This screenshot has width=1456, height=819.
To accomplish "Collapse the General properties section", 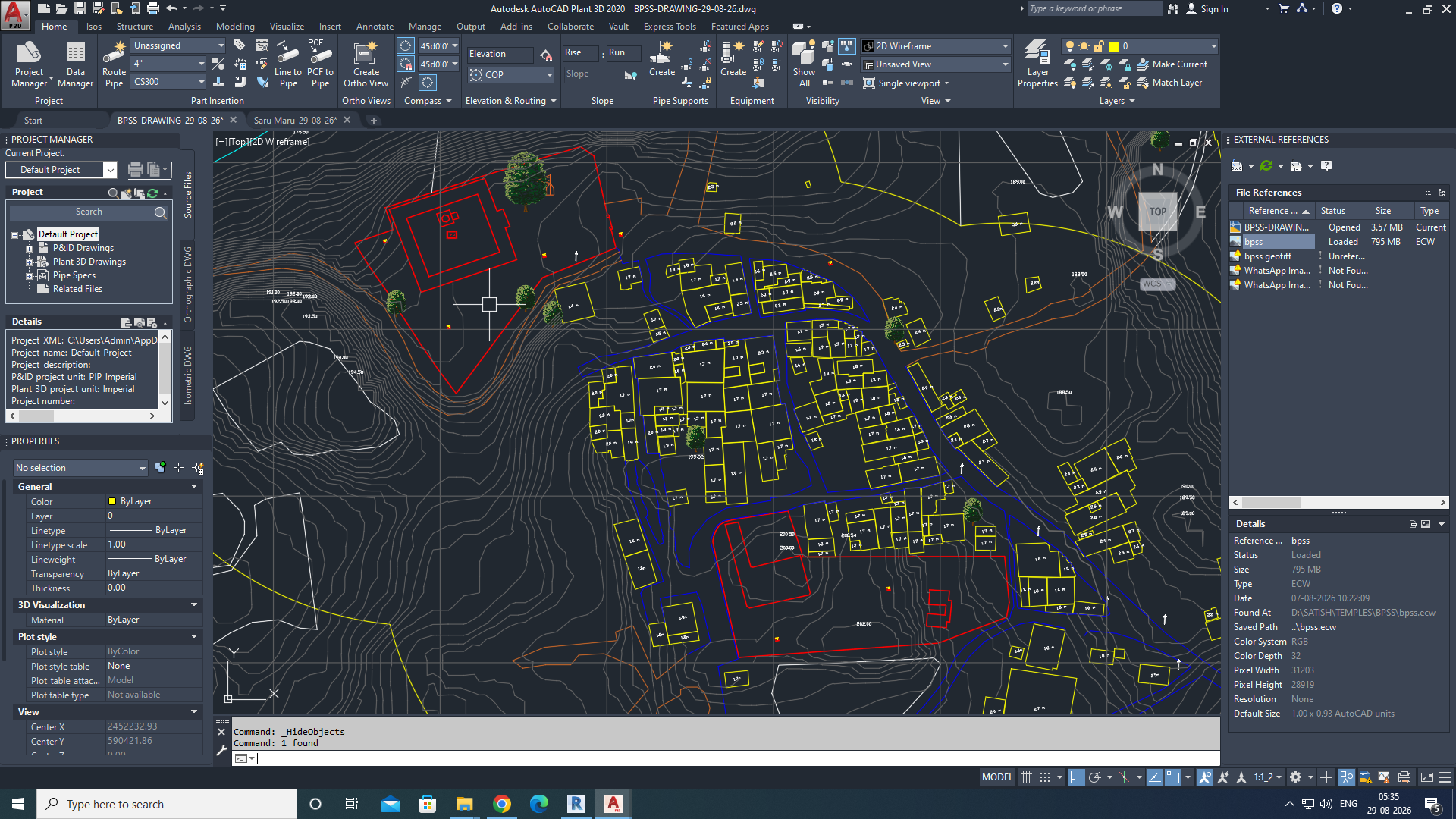I will 194,486.
